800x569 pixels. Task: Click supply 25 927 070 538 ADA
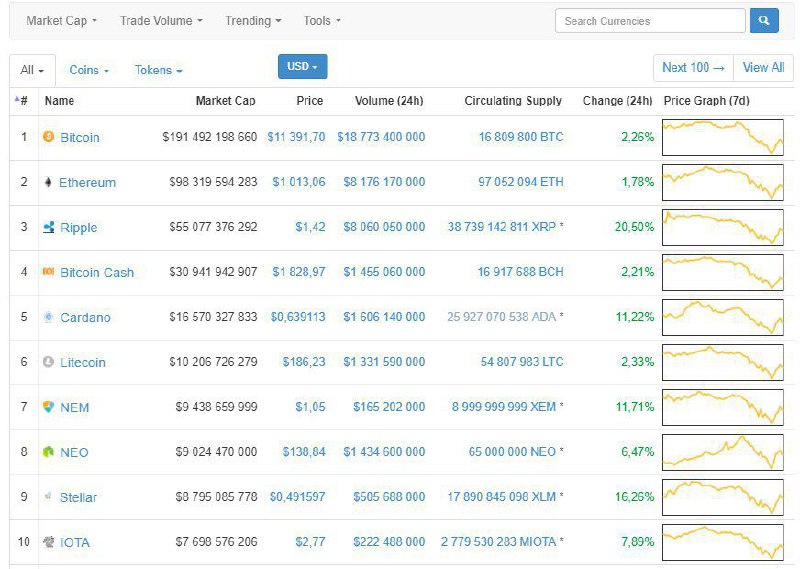pyautogui.click(x=502, y=316)
